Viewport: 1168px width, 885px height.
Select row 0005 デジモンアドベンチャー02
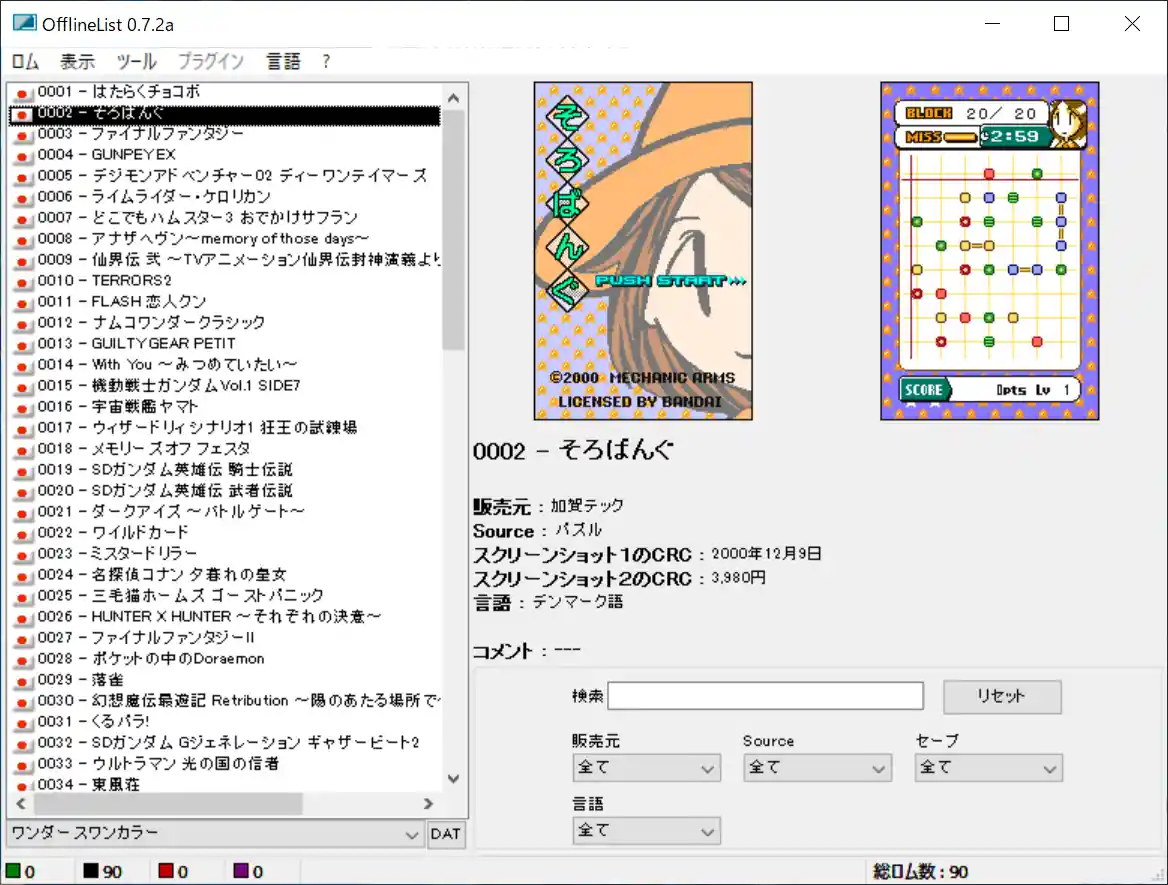coord(224,176)
